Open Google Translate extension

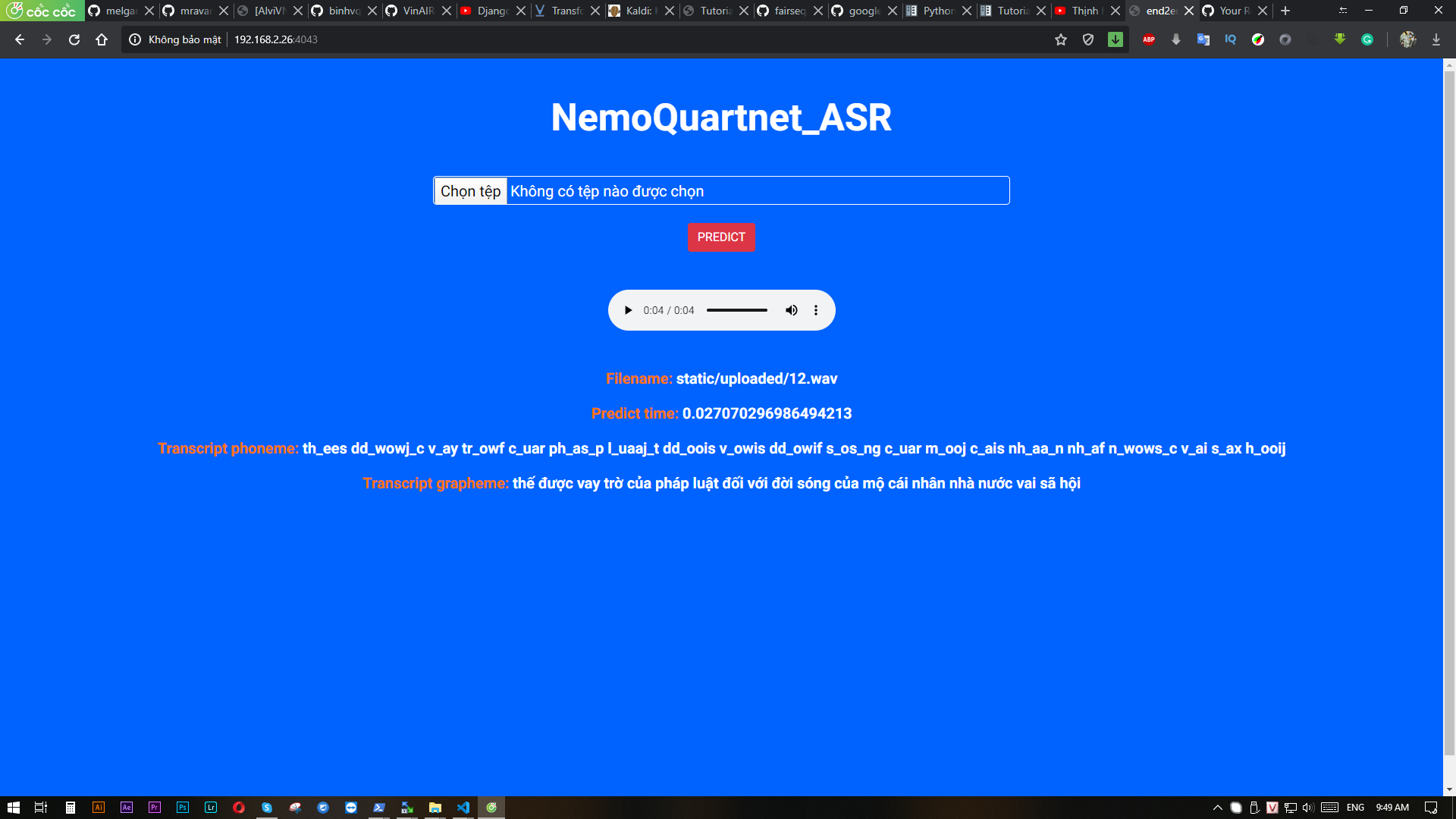click(x=1203, y=39)
